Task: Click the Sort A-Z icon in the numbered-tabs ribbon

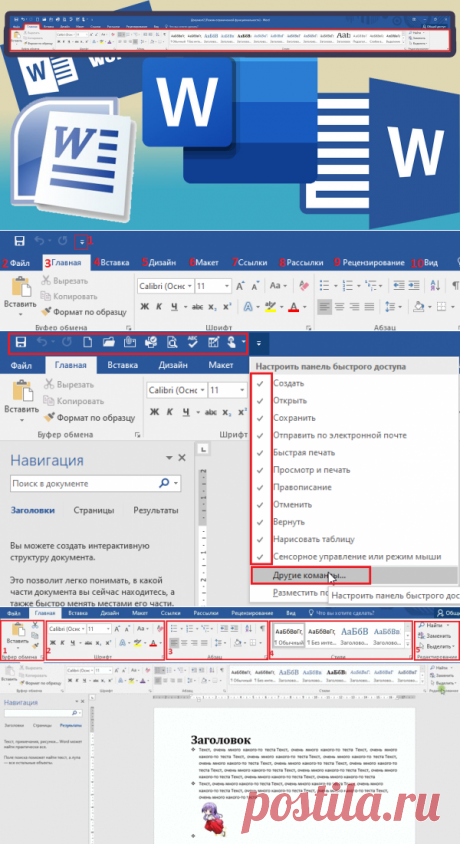Action: tap(437, 285)
